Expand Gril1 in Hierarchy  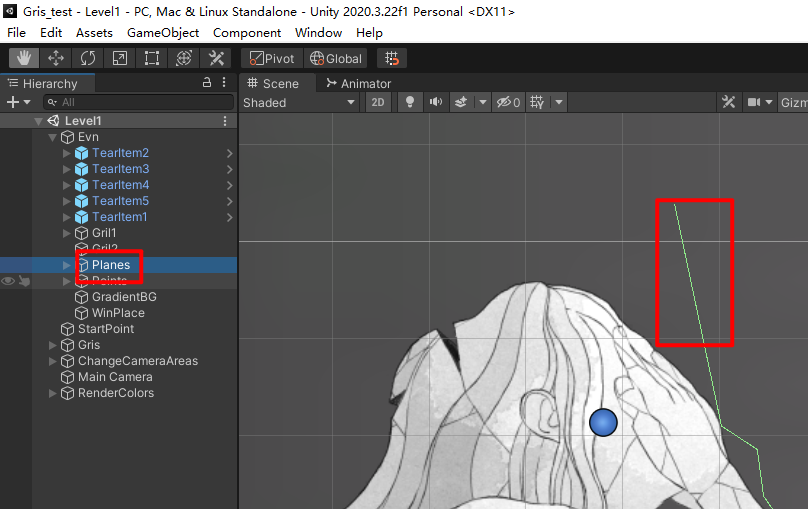pos(66,233)
